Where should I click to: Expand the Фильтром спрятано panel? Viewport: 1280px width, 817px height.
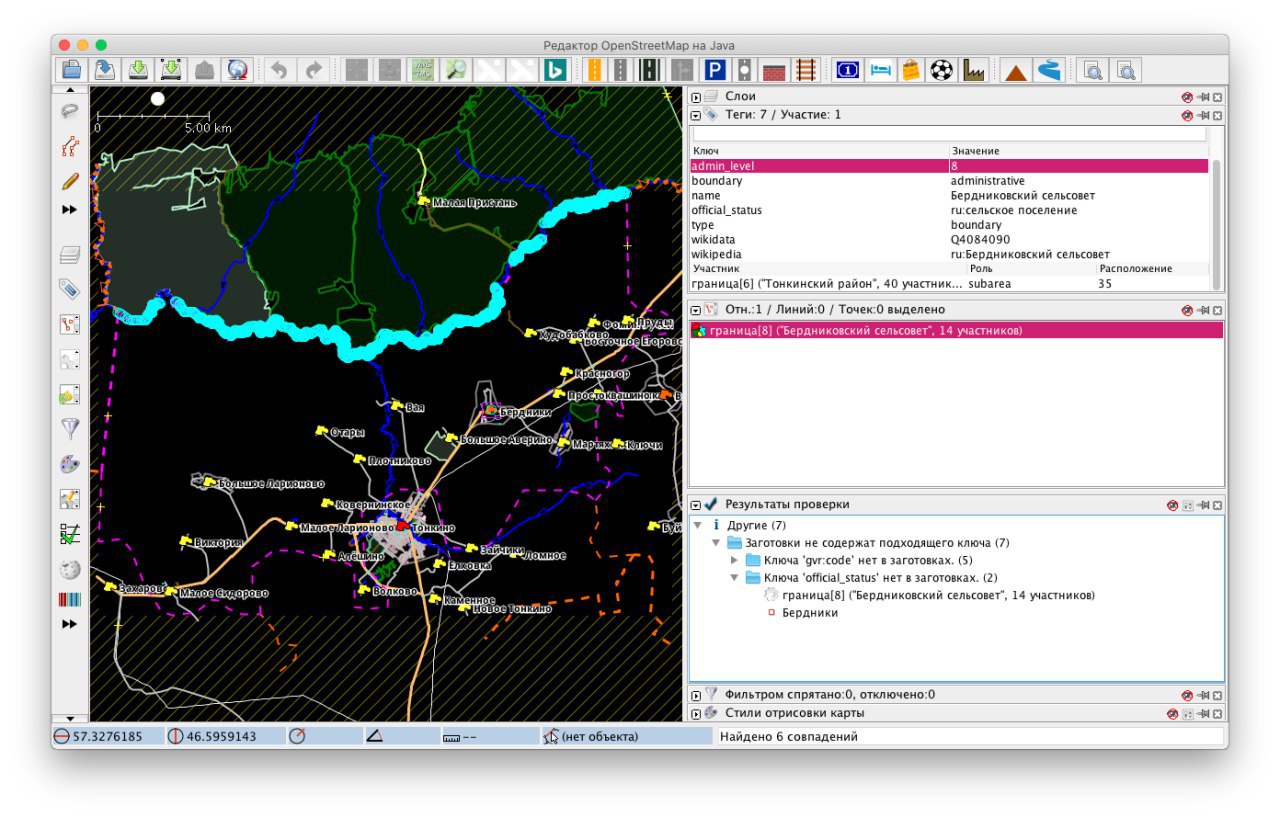click(696, 694)
